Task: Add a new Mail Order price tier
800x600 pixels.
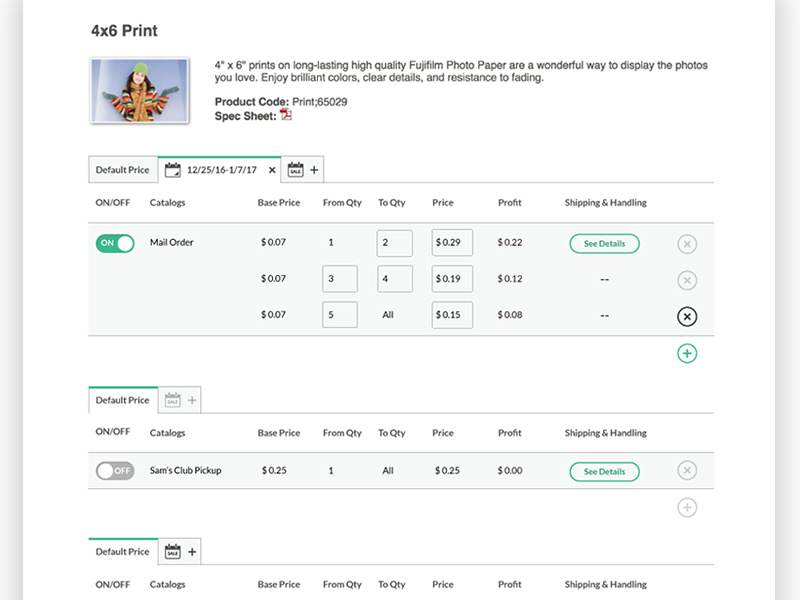Action: pyautogui.click(x=687, y=353)
